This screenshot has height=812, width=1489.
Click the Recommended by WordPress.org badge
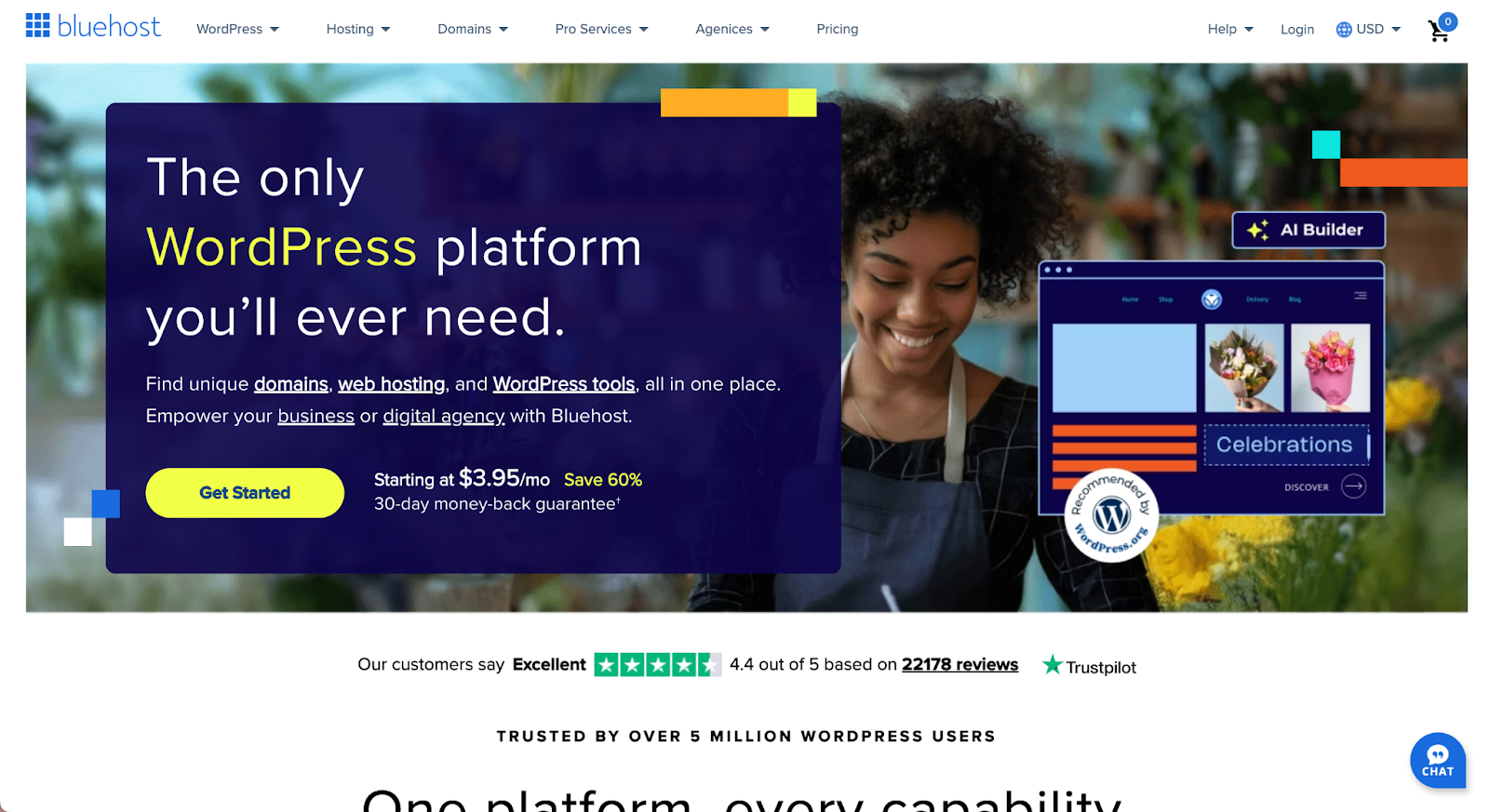point(1111,514)
